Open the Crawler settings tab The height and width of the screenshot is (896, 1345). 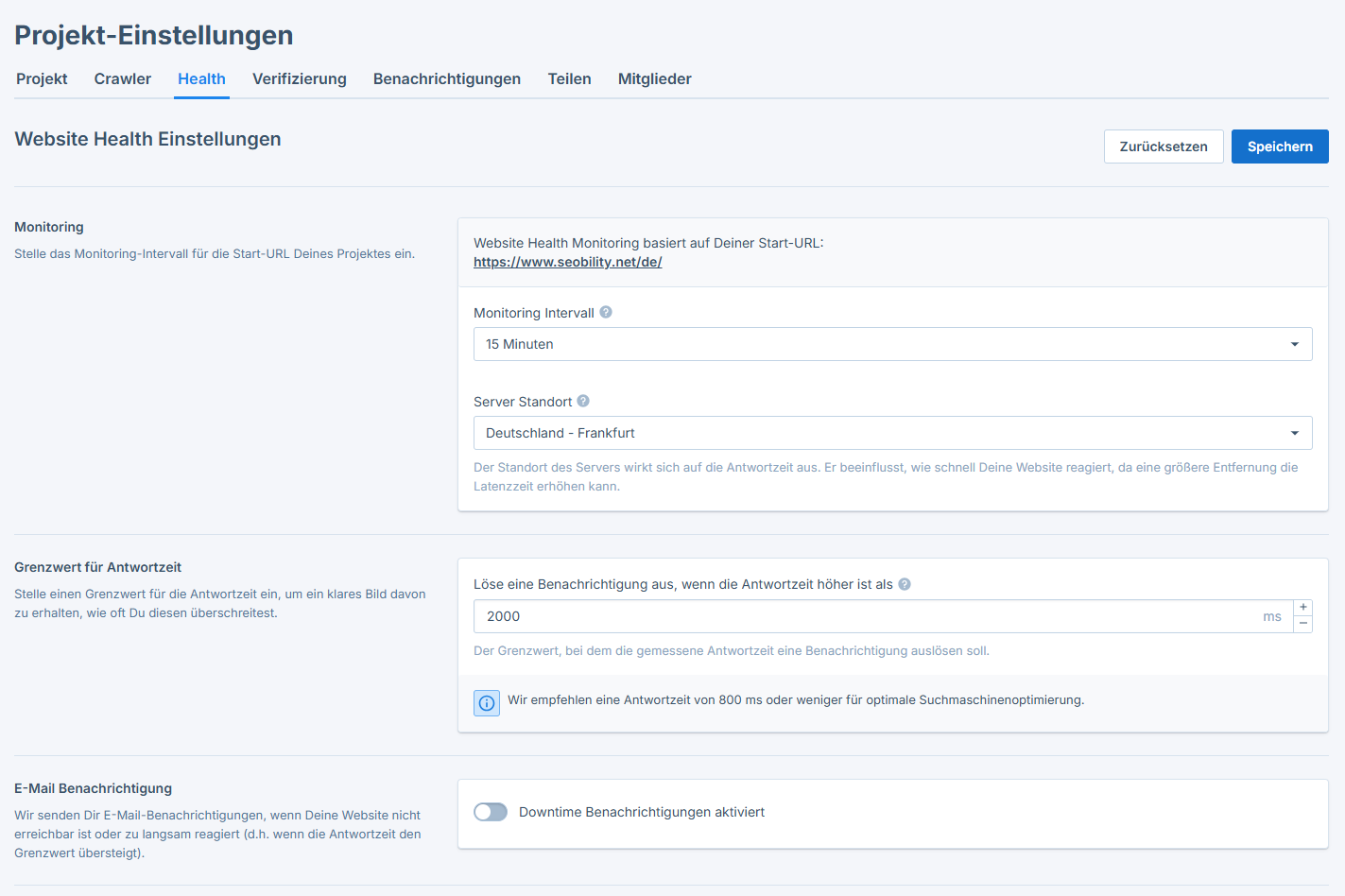(122, 79)
